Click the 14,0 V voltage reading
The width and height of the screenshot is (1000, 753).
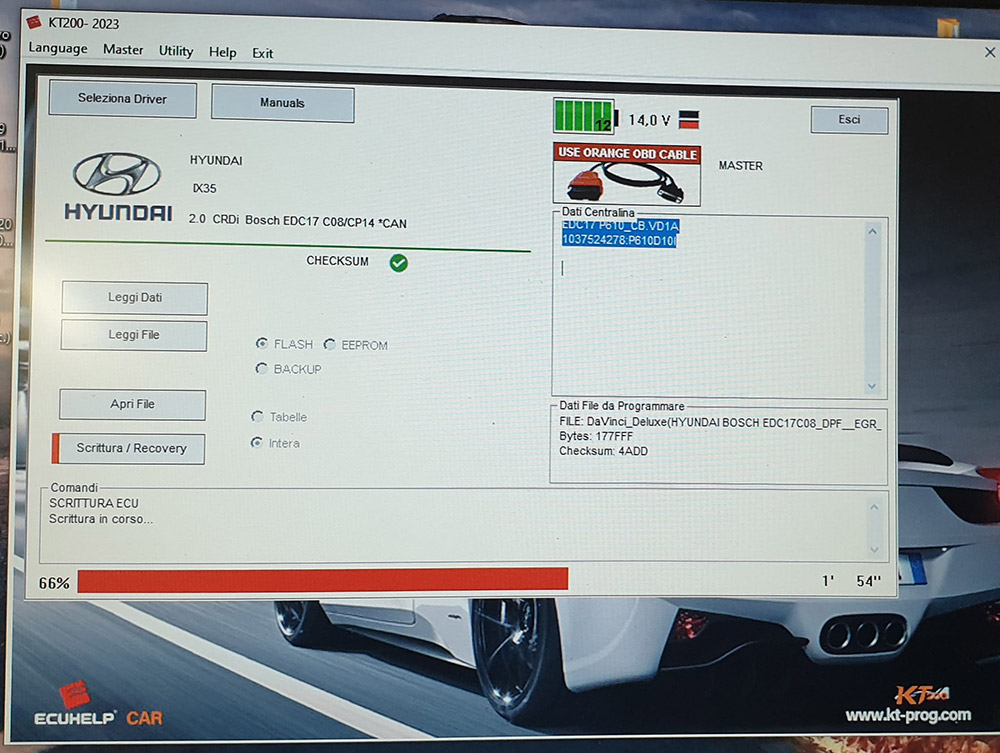point(649,120)
